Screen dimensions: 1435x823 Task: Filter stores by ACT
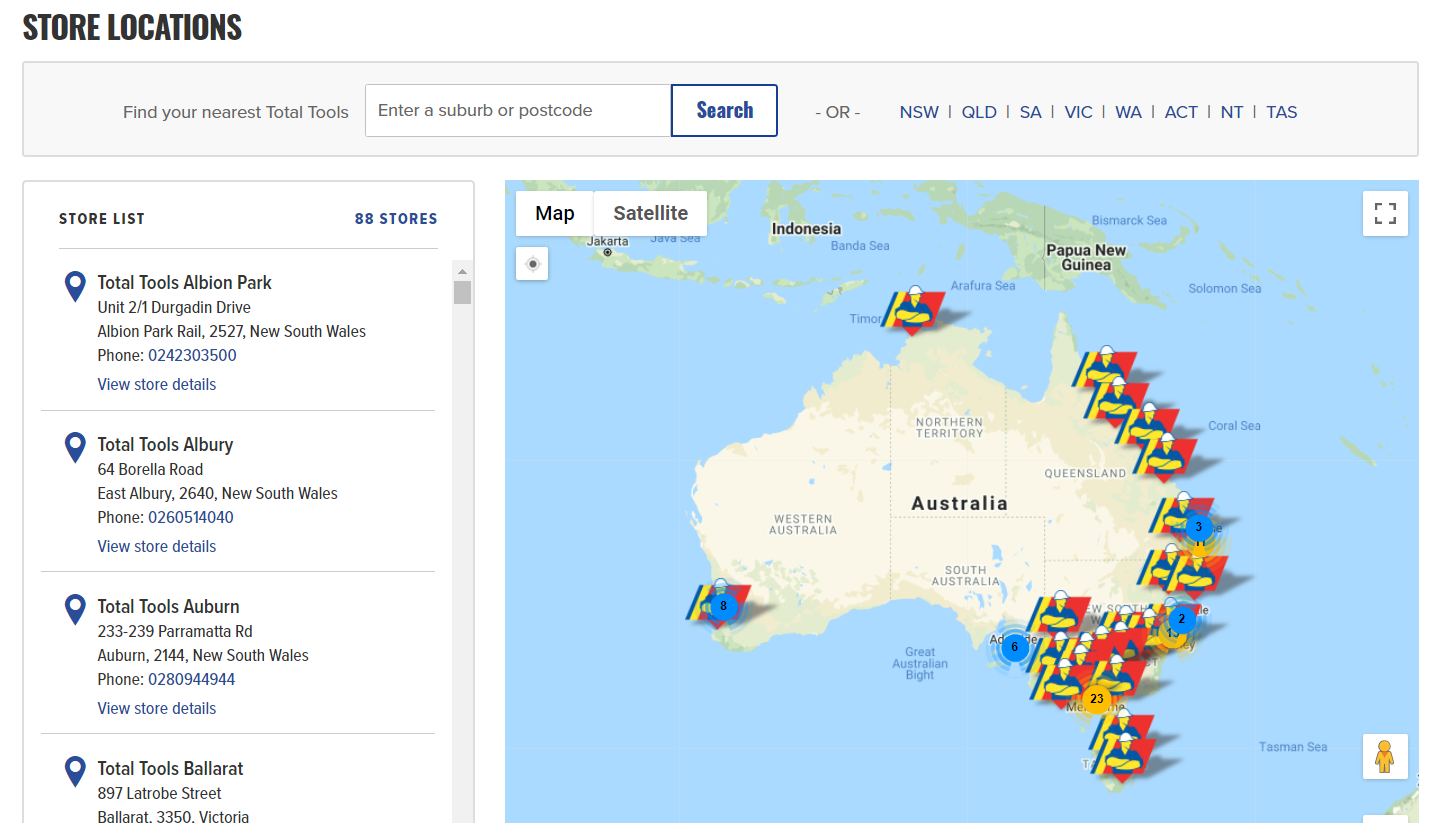[x=1181, y=112]
